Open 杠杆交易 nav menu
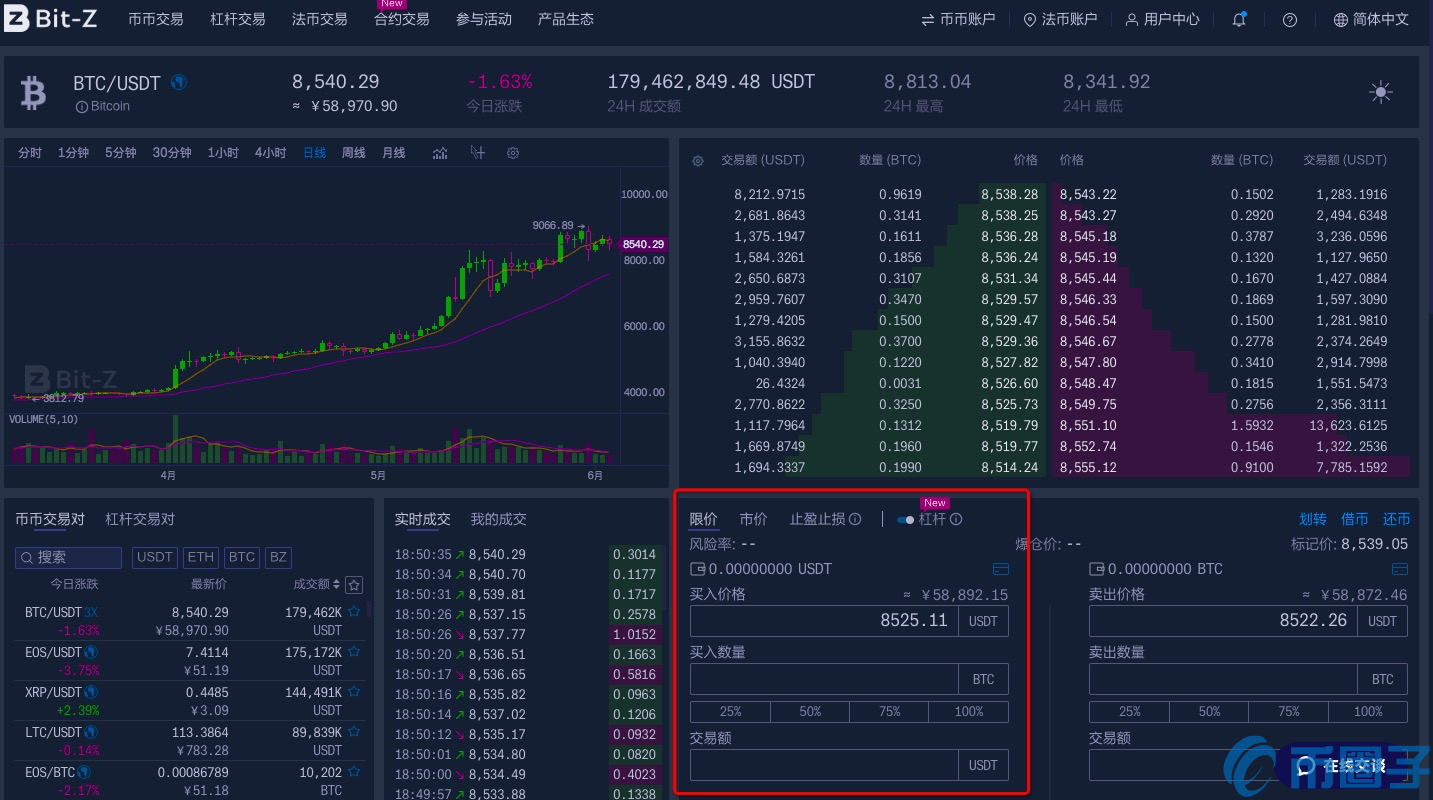The image size is (1433, 800). click(x=238, y=19)
